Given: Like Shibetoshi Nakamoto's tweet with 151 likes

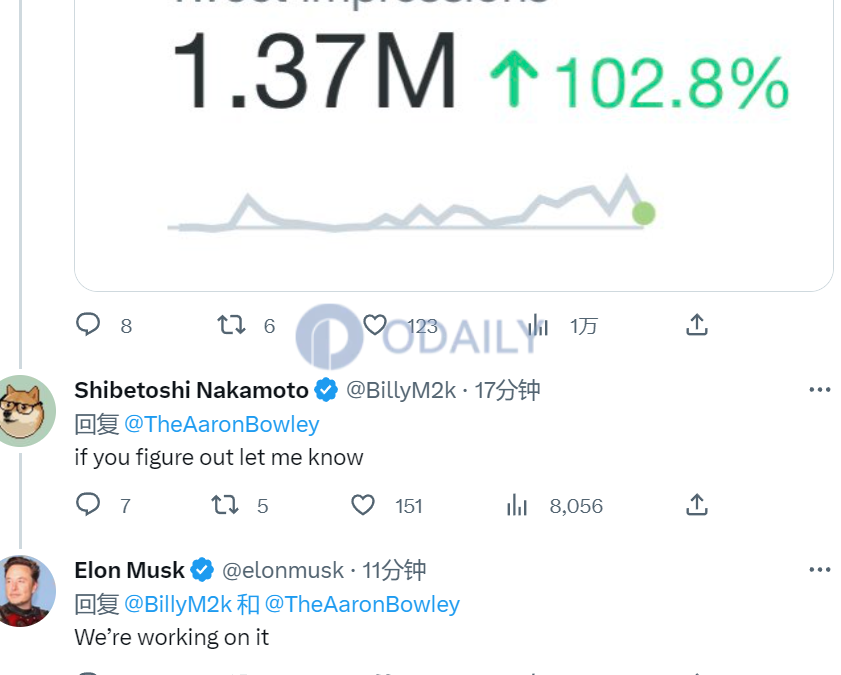Looking at the screenshot, I should pyautogui.click(x=363, y=505).
